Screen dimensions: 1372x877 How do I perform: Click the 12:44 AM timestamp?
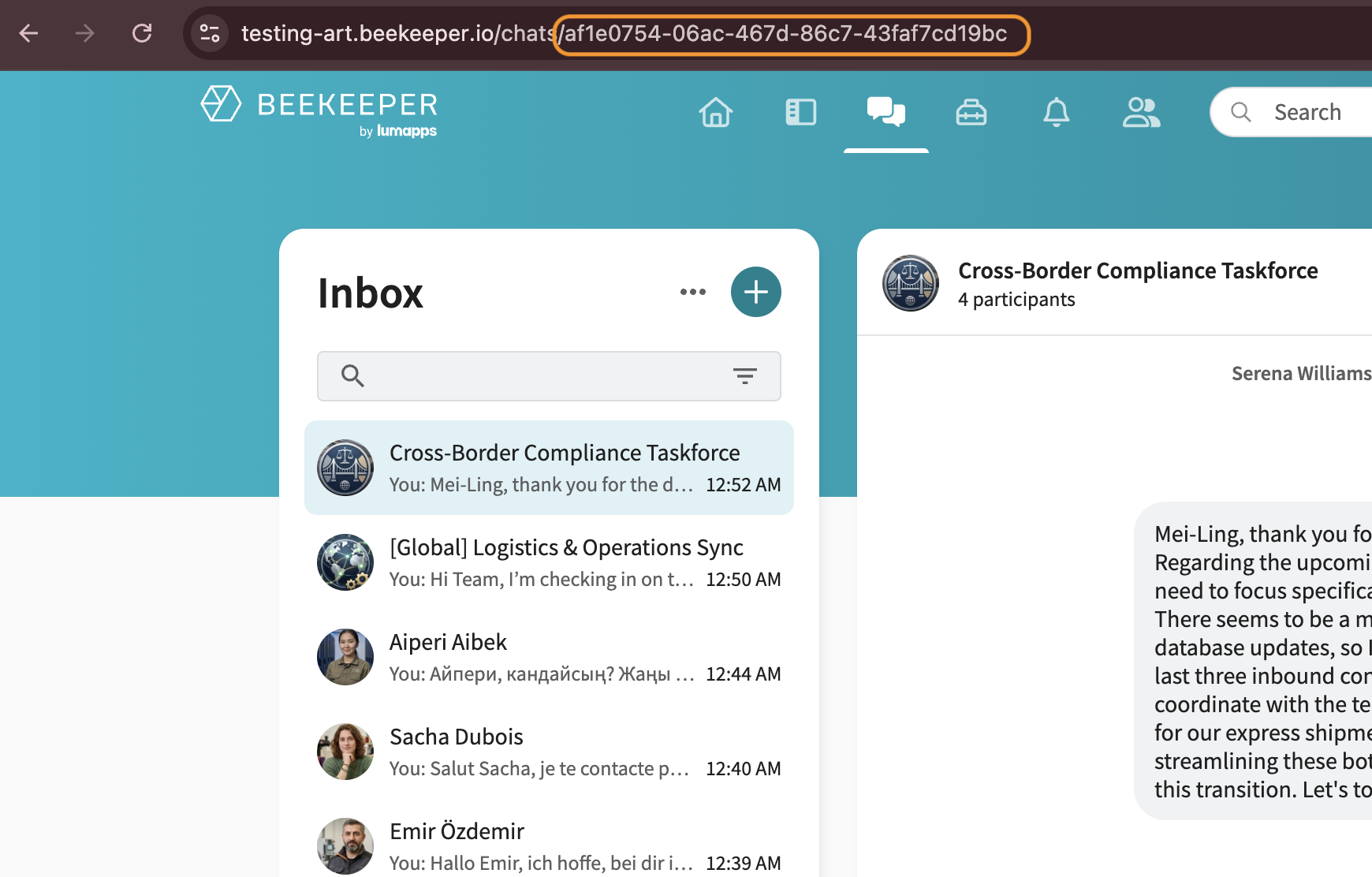click(744, 674)
